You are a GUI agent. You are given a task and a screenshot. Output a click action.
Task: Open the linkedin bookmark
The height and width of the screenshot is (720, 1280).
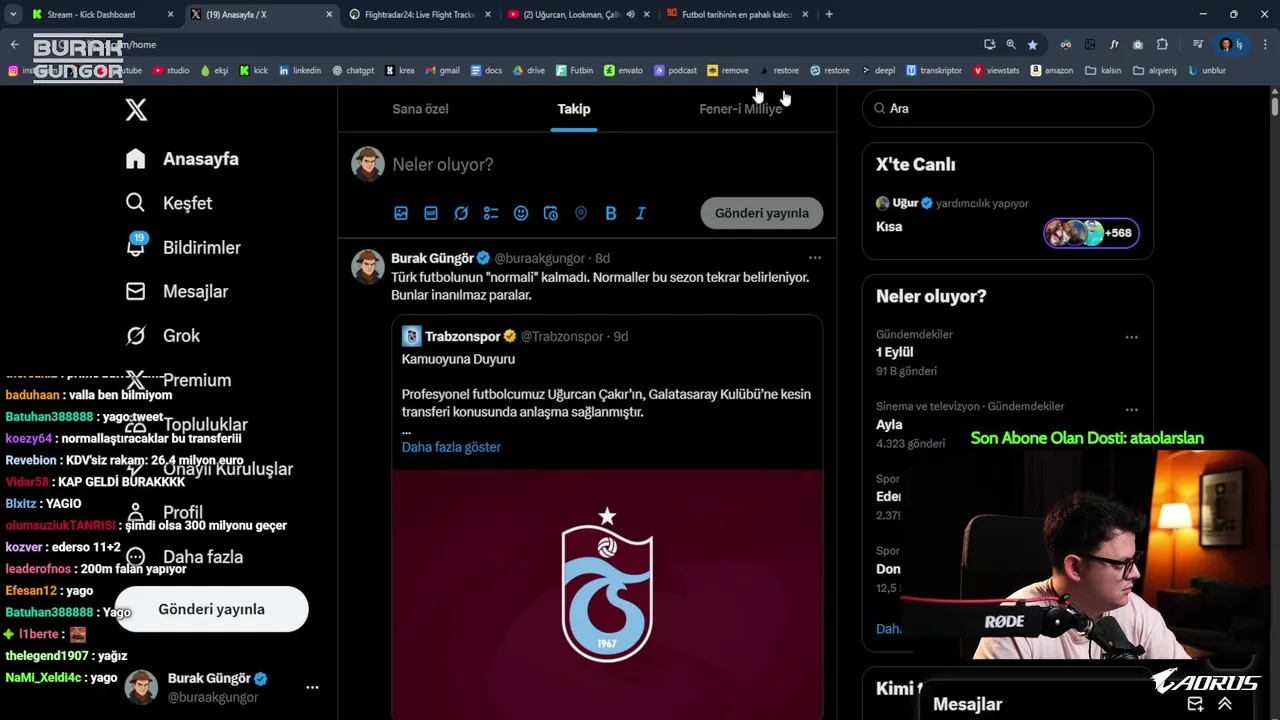(300, 71)
